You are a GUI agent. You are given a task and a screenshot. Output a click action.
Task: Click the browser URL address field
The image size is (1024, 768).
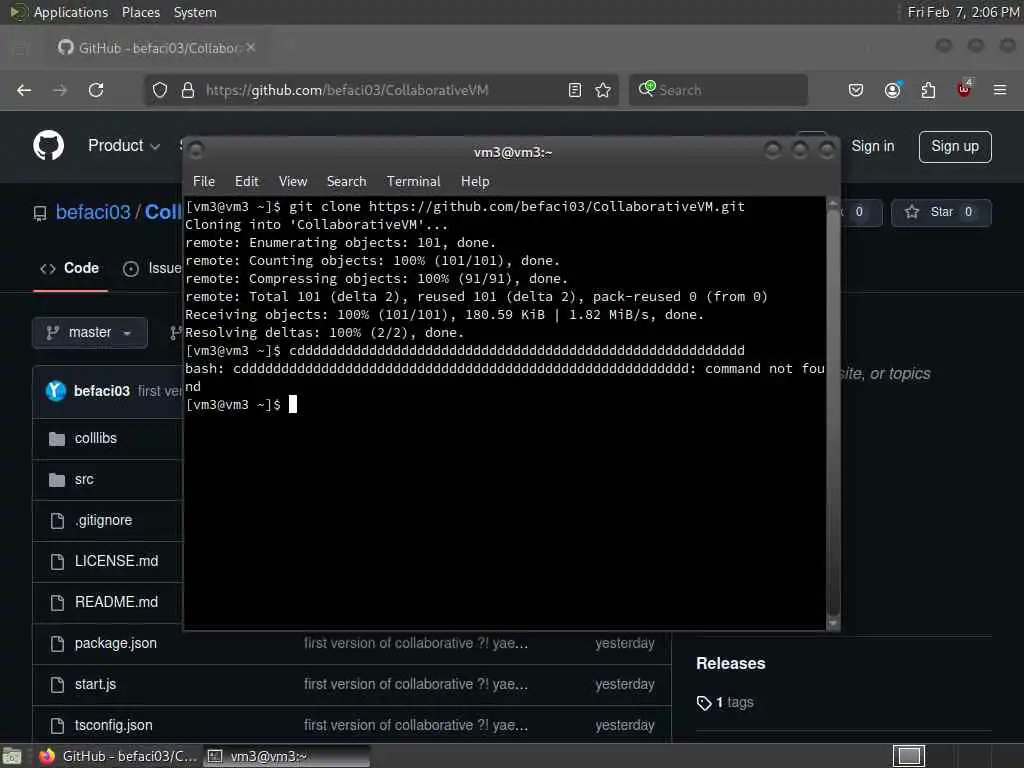click(383, 90)
